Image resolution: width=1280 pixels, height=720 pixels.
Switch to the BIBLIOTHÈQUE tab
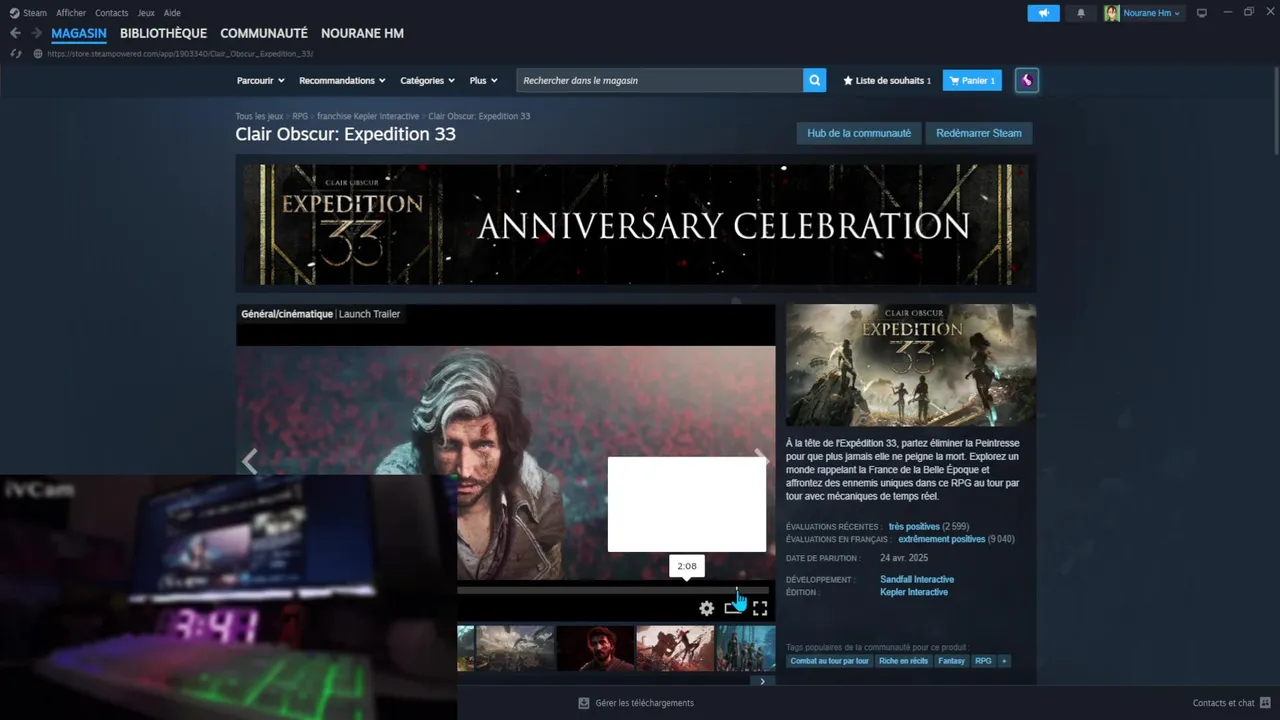pyautogui.click(x=163, y=33)
